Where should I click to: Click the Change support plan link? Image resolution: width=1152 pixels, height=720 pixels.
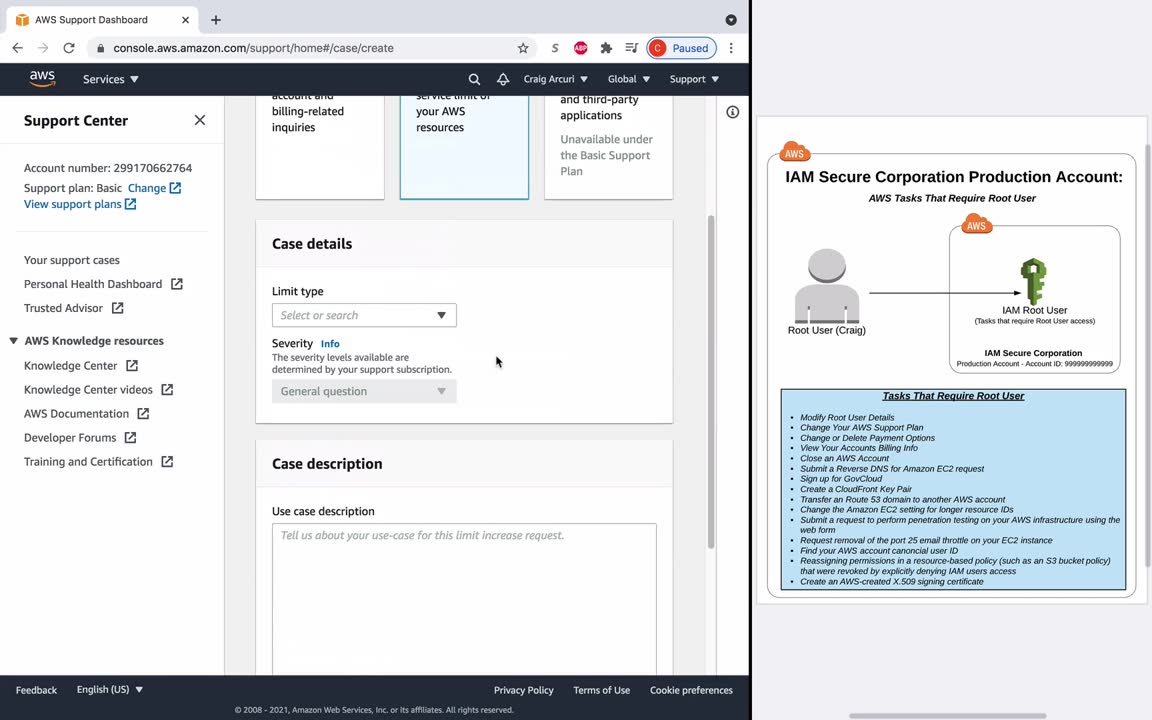click(x=154, y=188)
